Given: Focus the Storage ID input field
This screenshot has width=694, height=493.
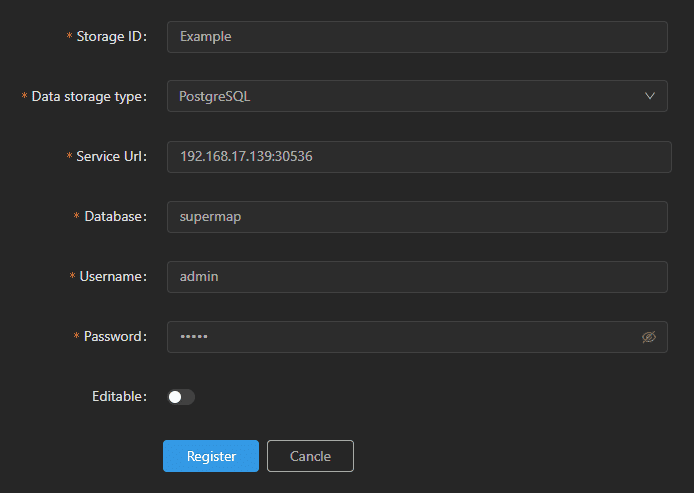Looking at the screenshot, I should pyautogui.click(x=417, y=36).
